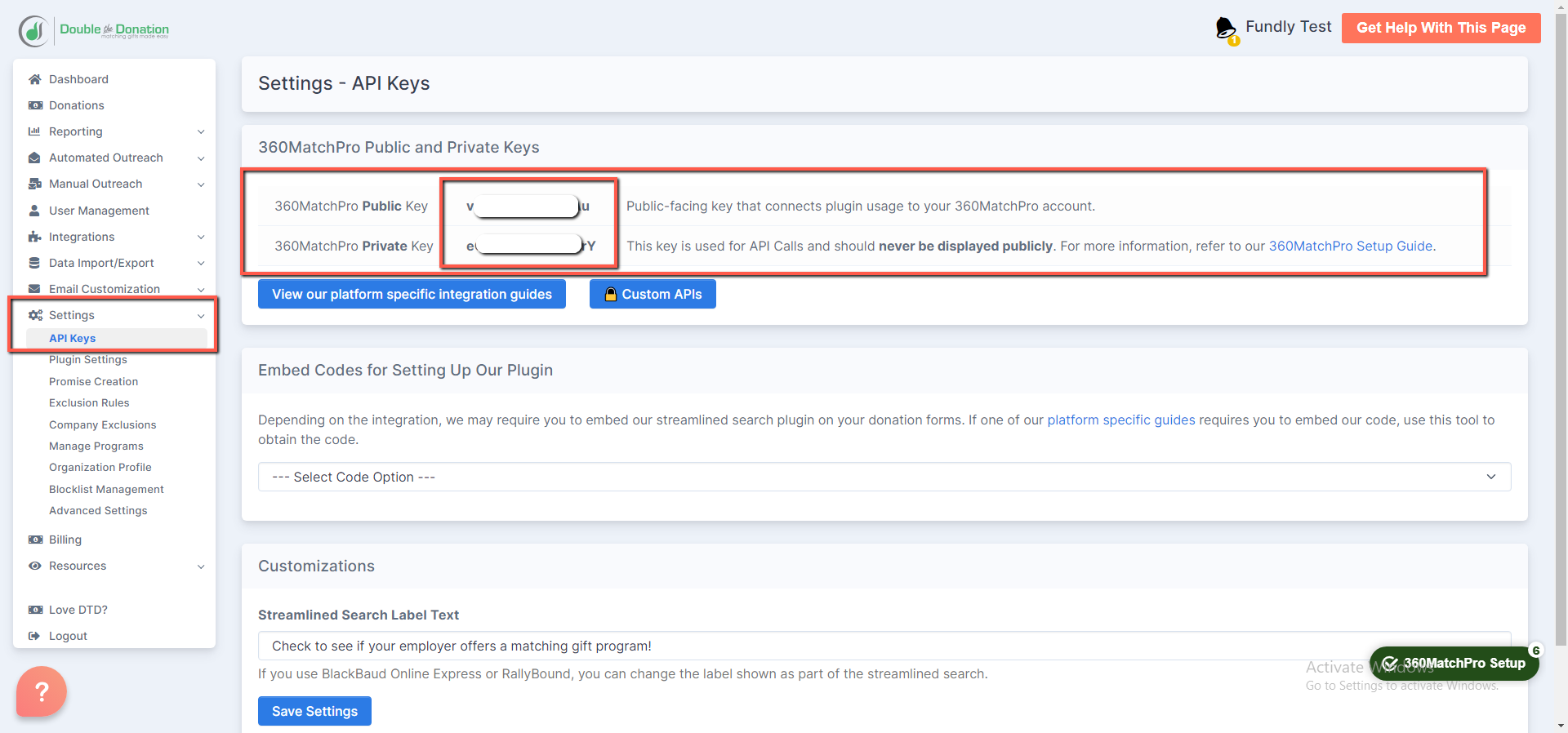
Task: Click the Data Import/Export database icon
Action: (x=34, y=263)
